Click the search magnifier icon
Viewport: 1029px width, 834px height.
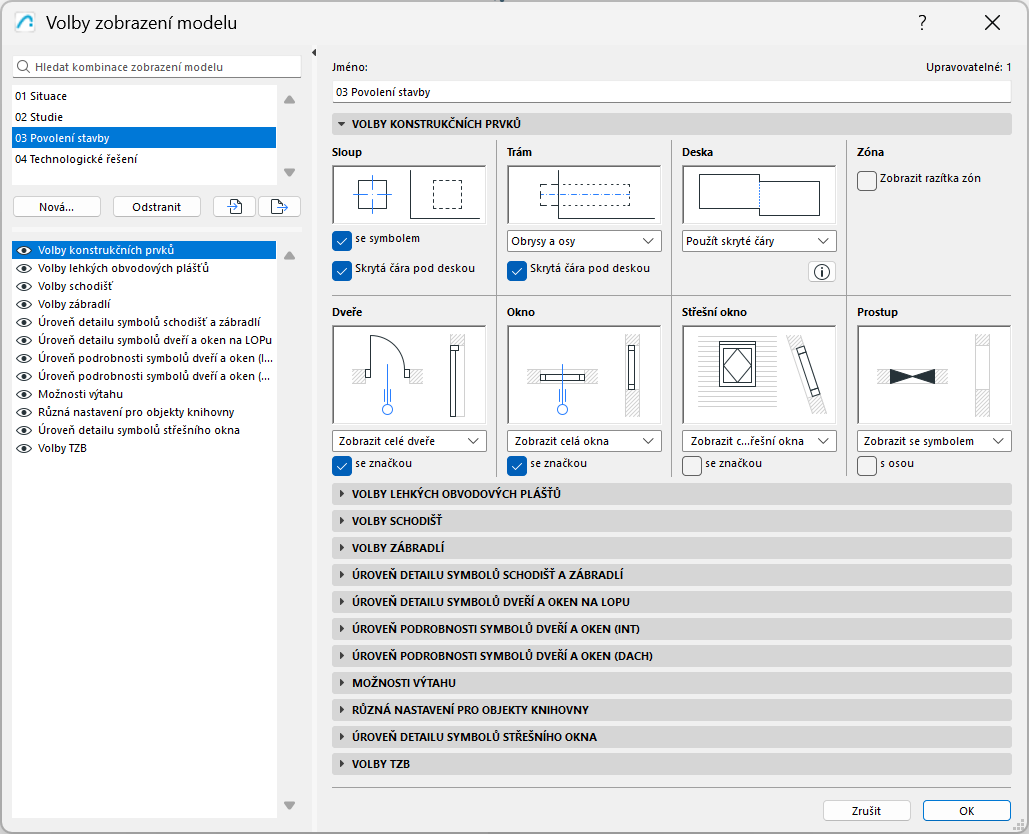(x=21, y=66)
